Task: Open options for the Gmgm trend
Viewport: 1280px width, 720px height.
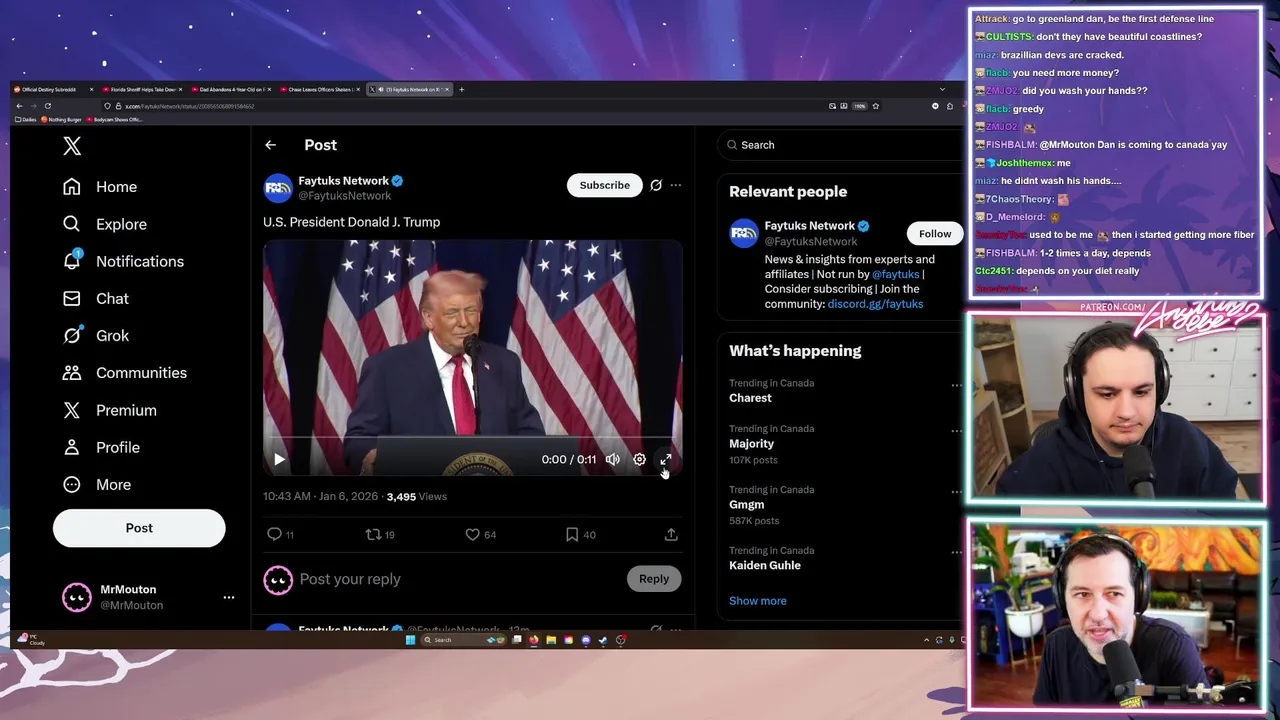Action: pyautogui.click(x=956, y=492)
